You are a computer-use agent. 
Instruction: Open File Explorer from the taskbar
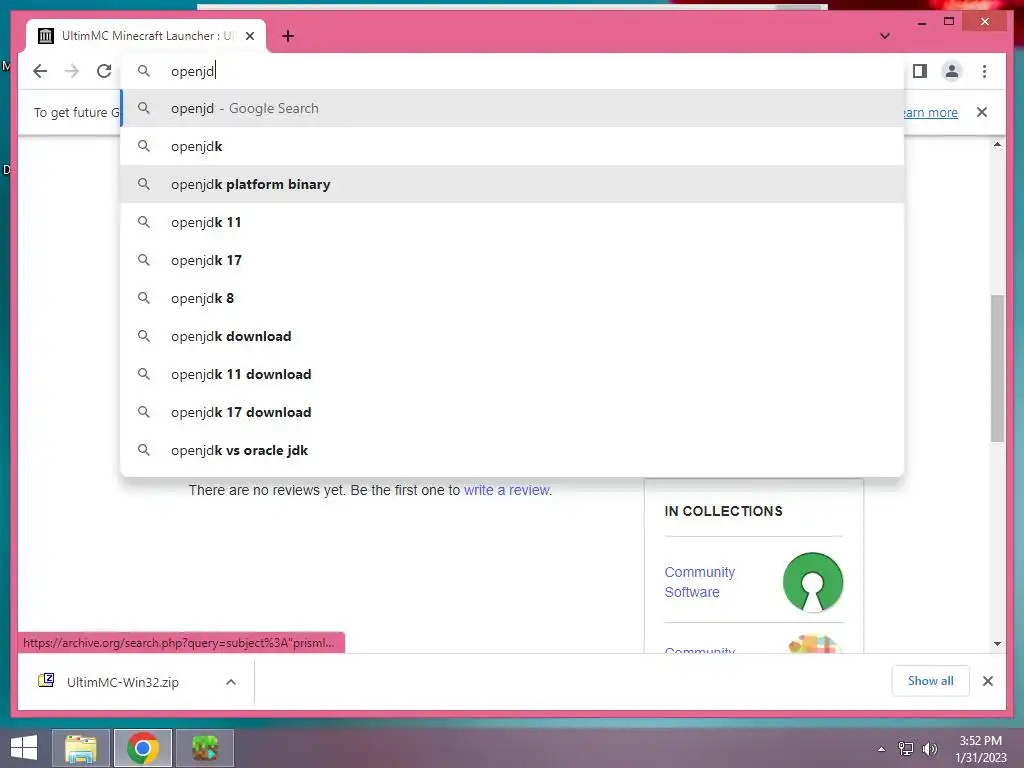(x=80, y=748)
